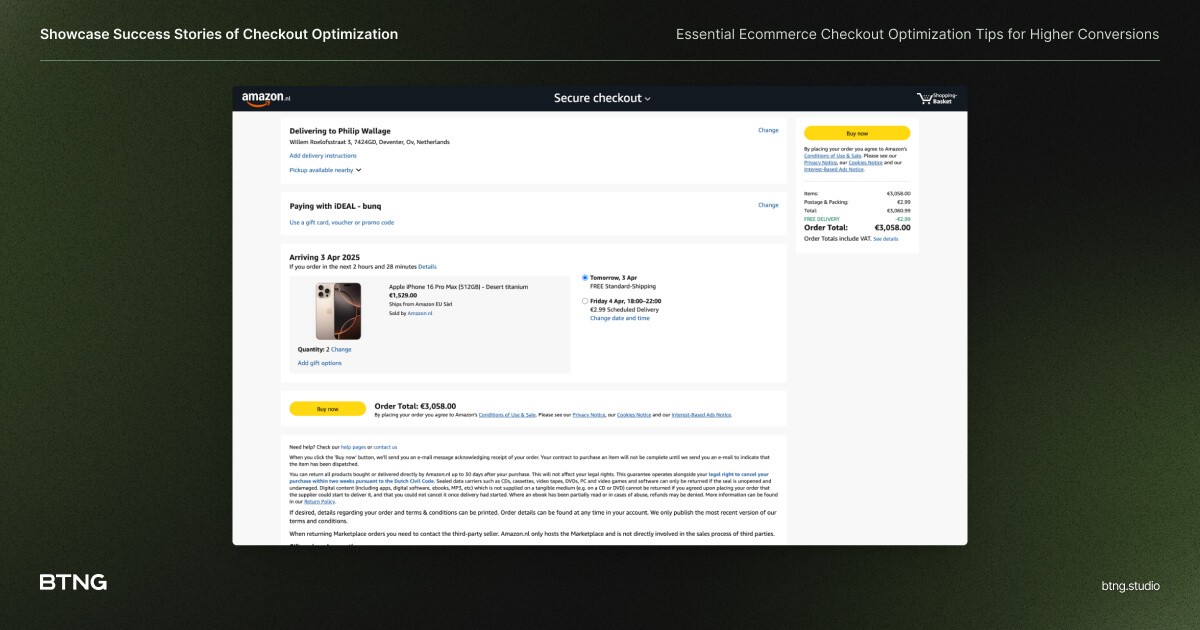Image resolution: width=1200 pixels, height=630 pixels.
Task: Click the BTNG logo in the footer
Action: coord(73,582)
